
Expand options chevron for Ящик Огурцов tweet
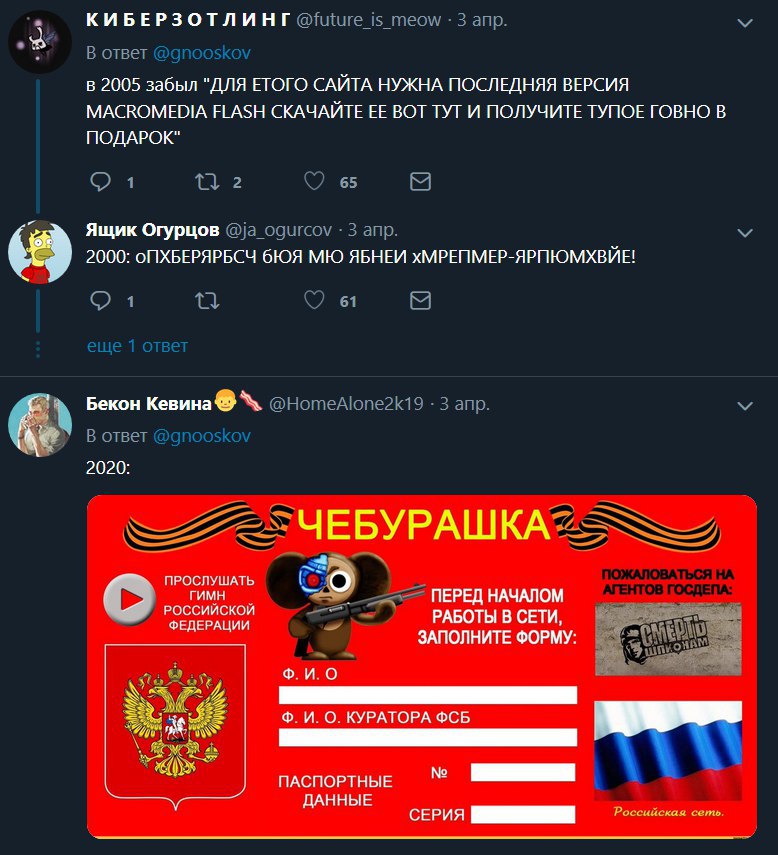click(x=745, y=233)
